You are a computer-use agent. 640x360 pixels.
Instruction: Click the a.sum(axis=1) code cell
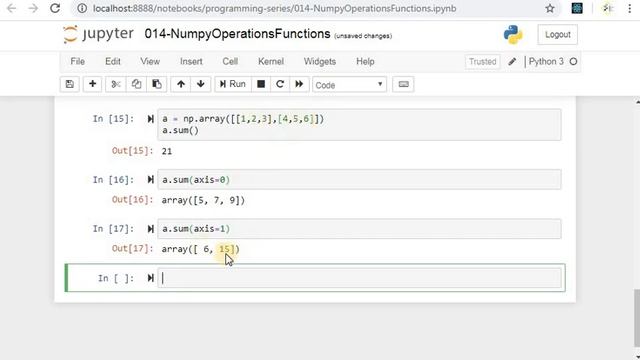coord(359,229)
